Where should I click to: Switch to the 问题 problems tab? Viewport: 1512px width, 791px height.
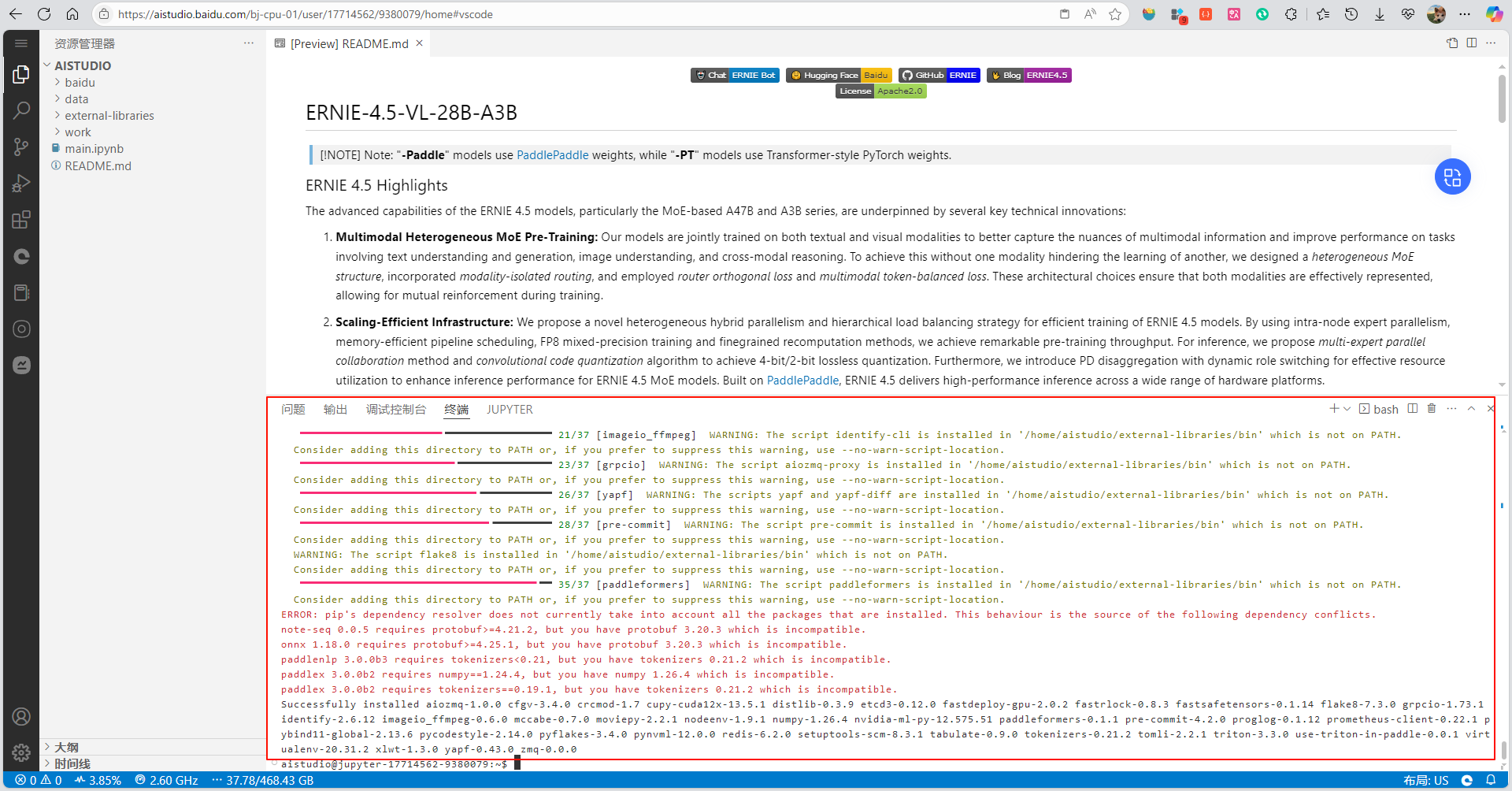point(293,410)
